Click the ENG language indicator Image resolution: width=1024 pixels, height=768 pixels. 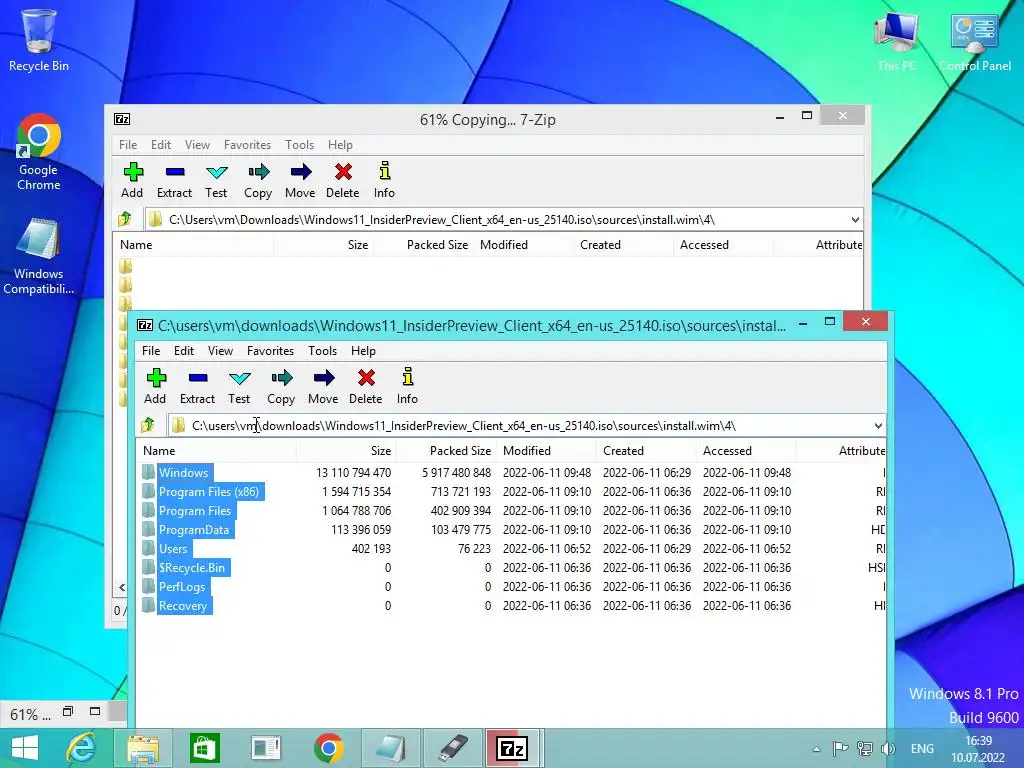922,749
